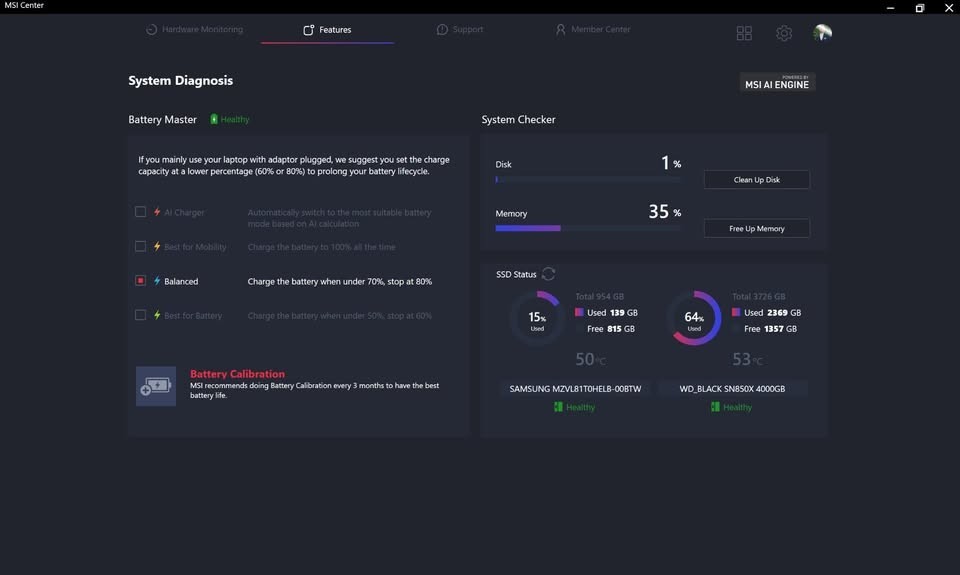Click Samsung SSD Healthy status icon
Screen dimensions: 960x575
(x=558, y=407)
